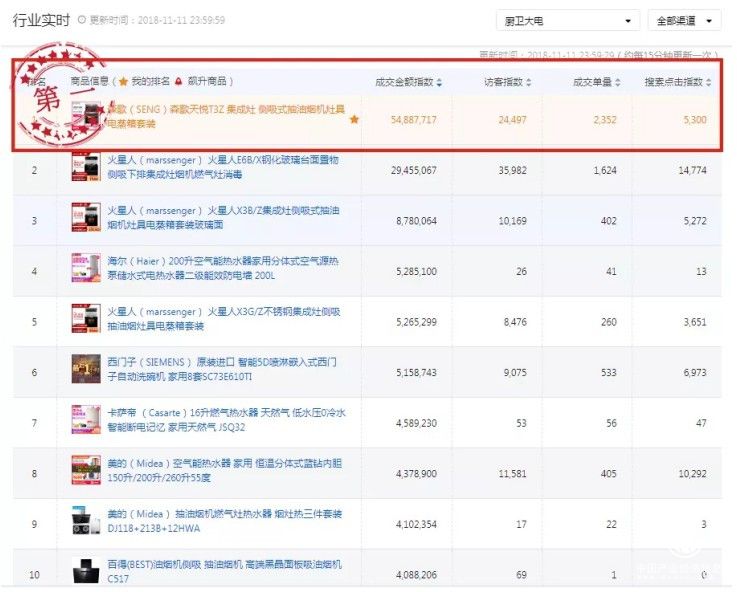Screen dimensions: 737x592
Task: Click the 商品信息 column header
Action: 88,82
